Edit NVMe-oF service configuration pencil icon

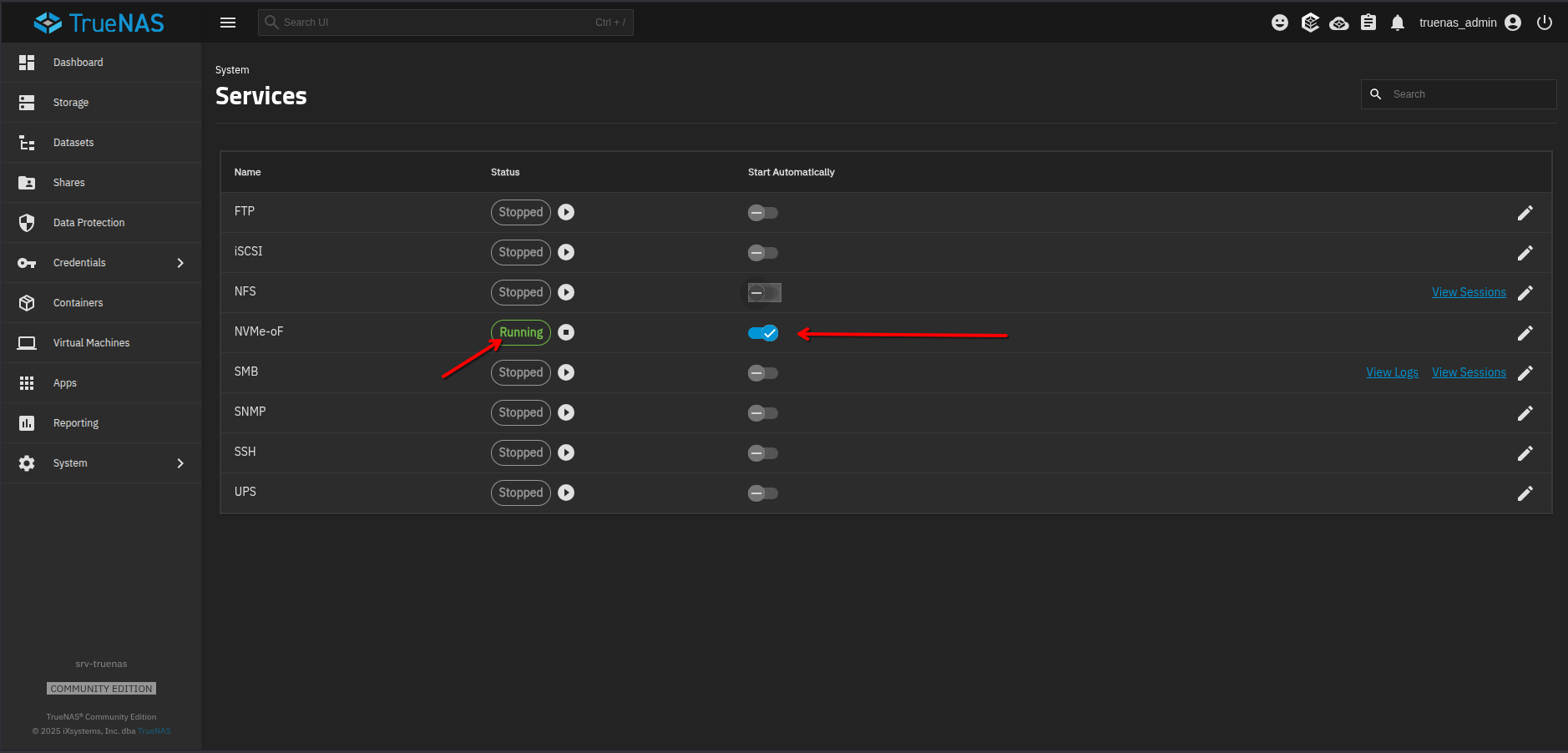pos(1525,333)
